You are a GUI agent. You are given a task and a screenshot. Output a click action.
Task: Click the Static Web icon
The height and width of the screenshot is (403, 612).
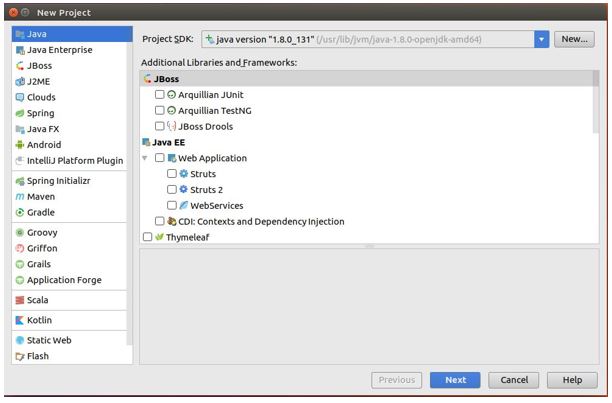click(x=20, y=341)
